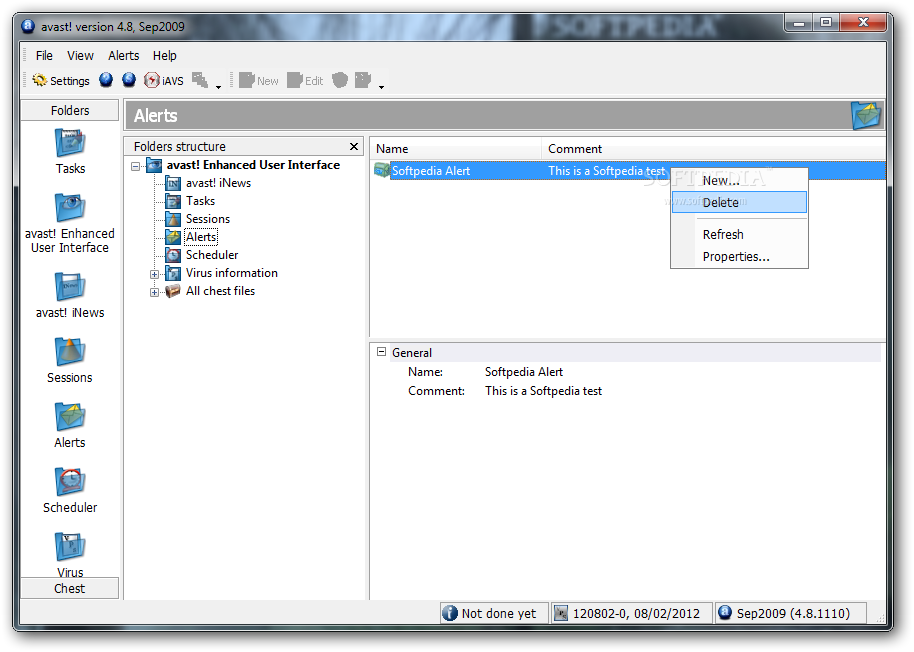The height and width of the screenshot is (652, 914).
Task: Click the Alerts envelope icon in header banner
Action: 866,115
